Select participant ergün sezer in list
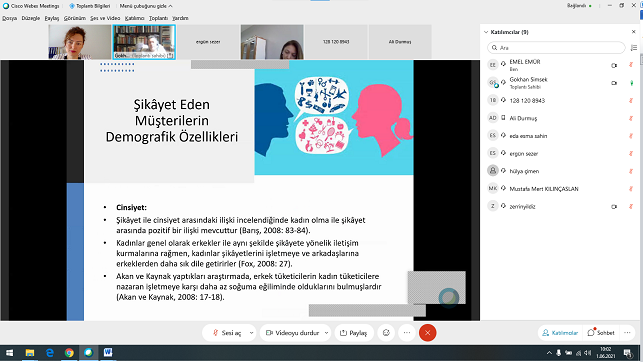643x362 pixels. click(x=561, y=153)
